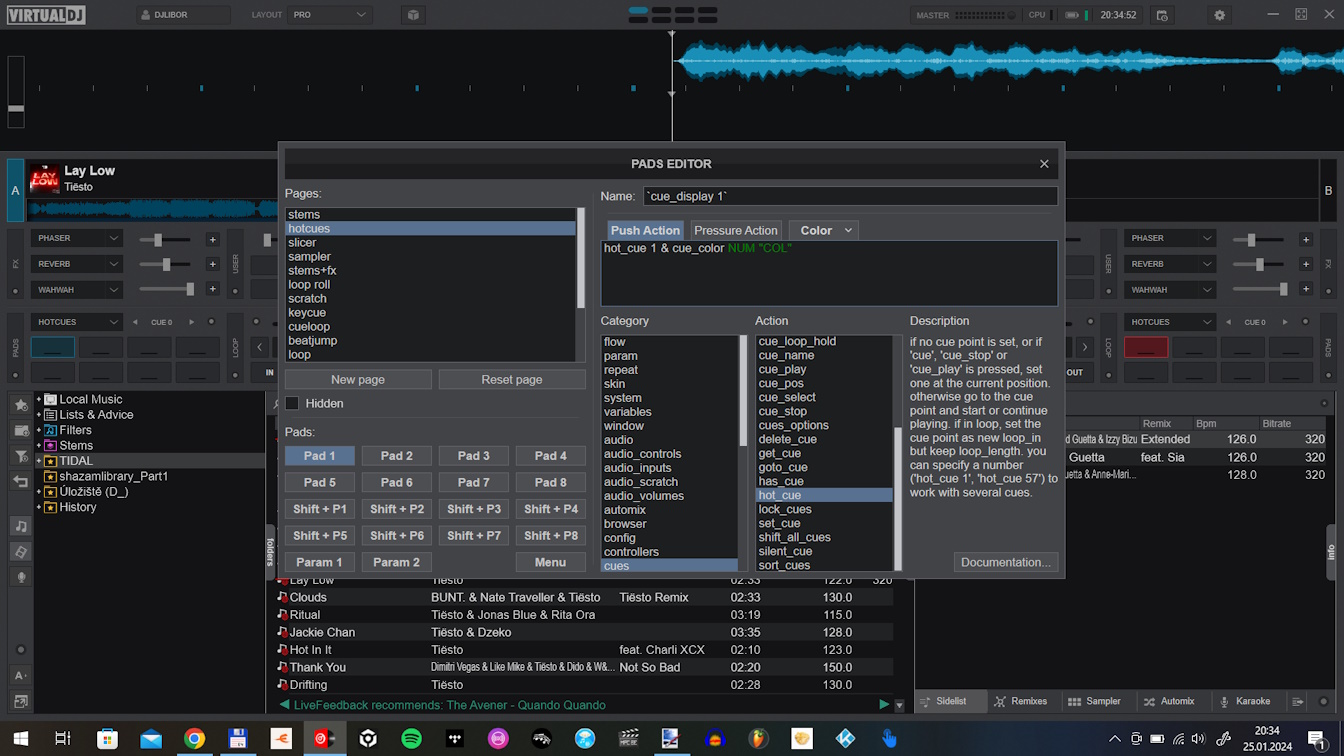The image size is (1344, 756).
Task: Go to next cue on right deck
Action: [1285, 322]
